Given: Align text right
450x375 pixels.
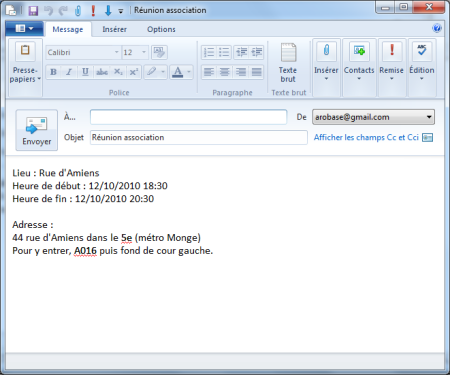Looking at the screenshot, I should (x=241, y=72).
